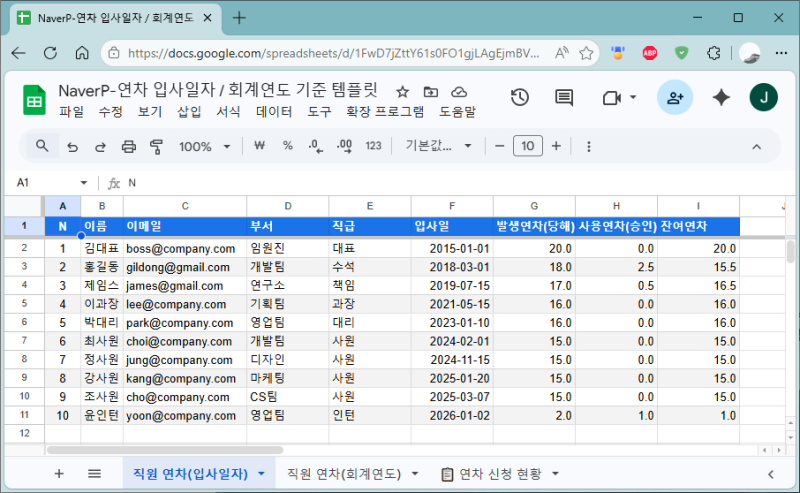
Task: Open the 확장 프로그램 menu
Action: pos(385,112)
